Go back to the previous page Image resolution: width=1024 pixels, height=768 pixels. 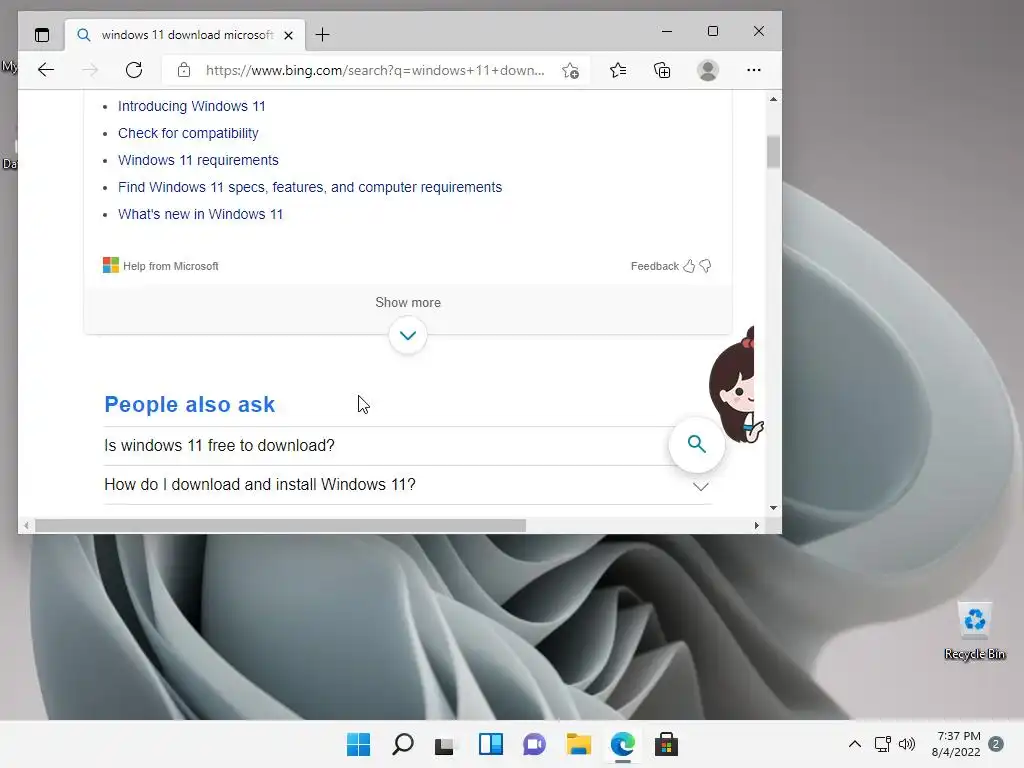(x=46, y=70)
